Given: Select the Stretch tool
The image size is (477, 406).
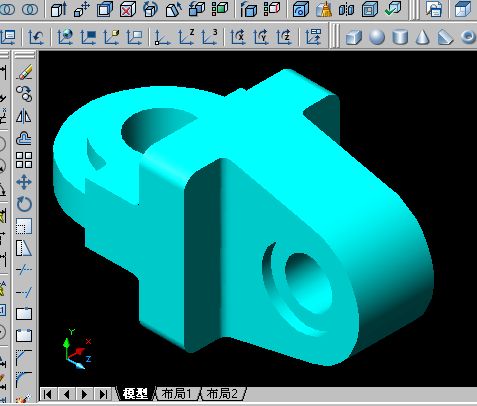Looking at the screenshot, I should [24, 248].
